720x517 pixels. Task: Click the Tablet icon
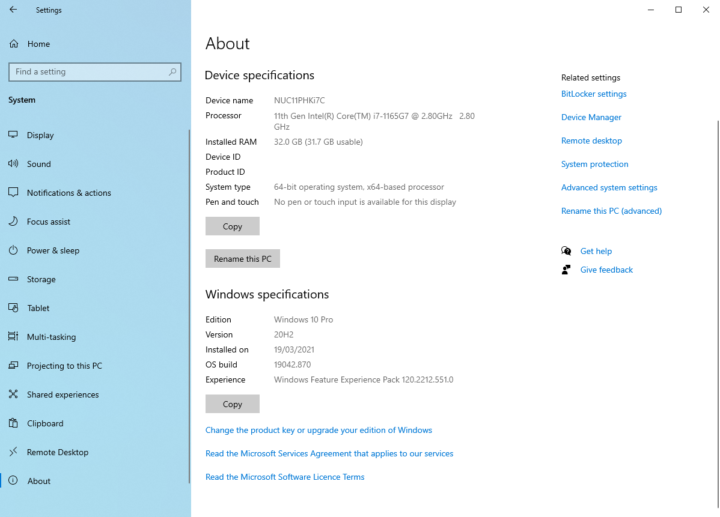[13, 308]
